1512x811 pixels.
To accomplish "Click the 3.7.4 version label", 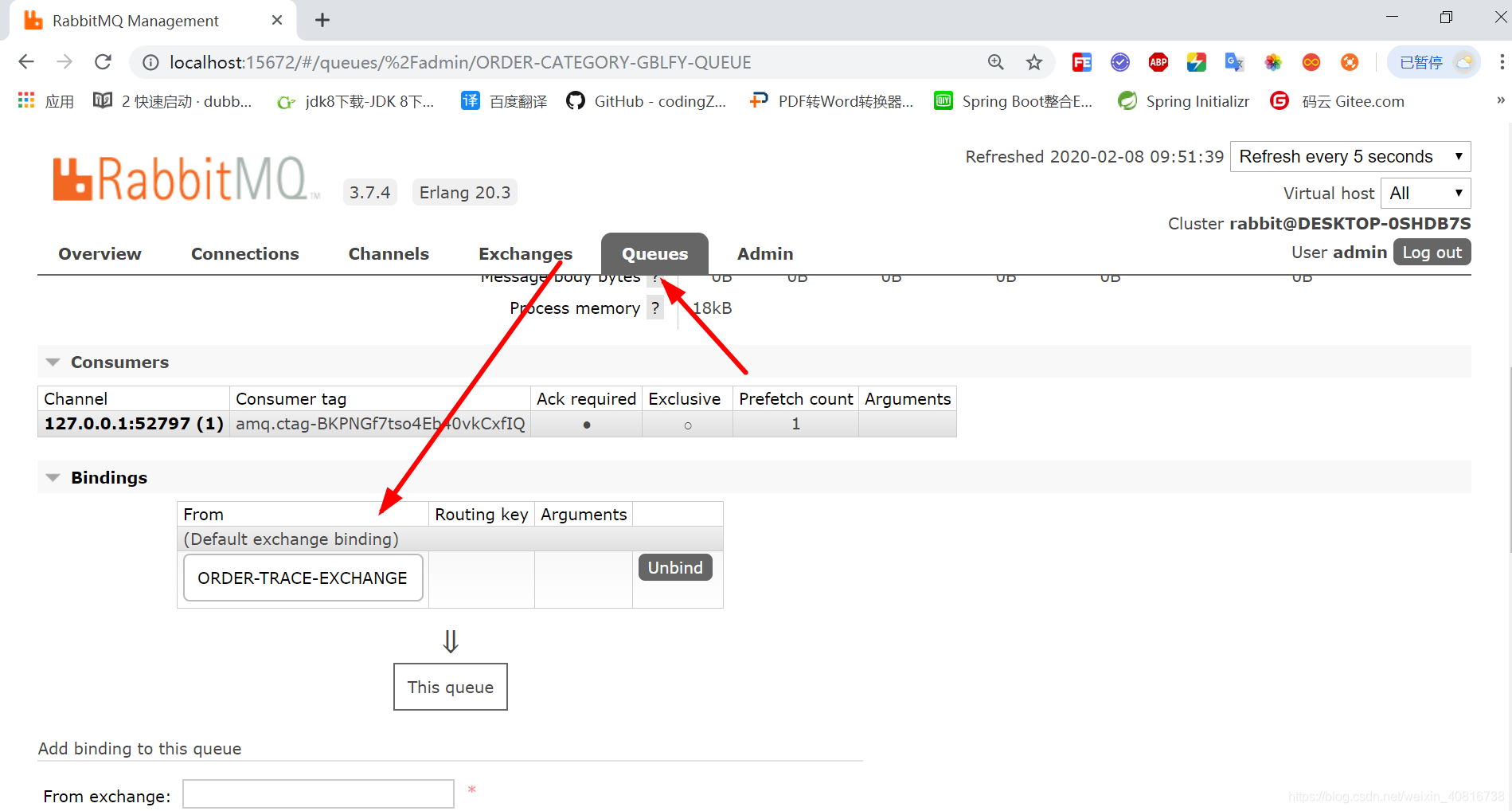I will tap(370, 192).
